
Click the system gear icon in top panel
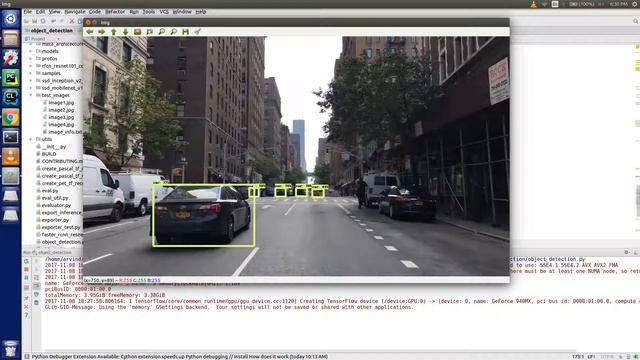click(635, 4)
